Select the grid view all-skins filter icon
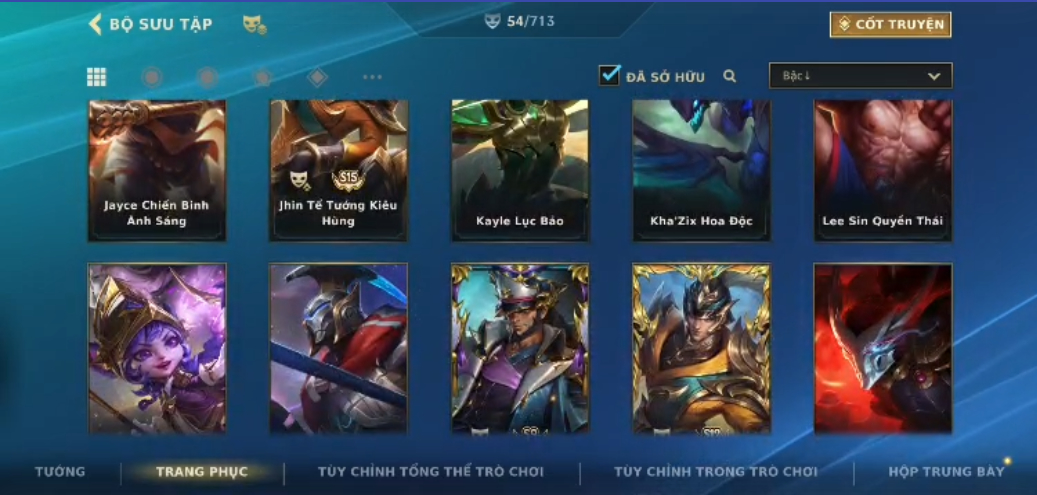The height and width of the screenshot is (495, 1037). pyautogui.click(x=97, y=77)
